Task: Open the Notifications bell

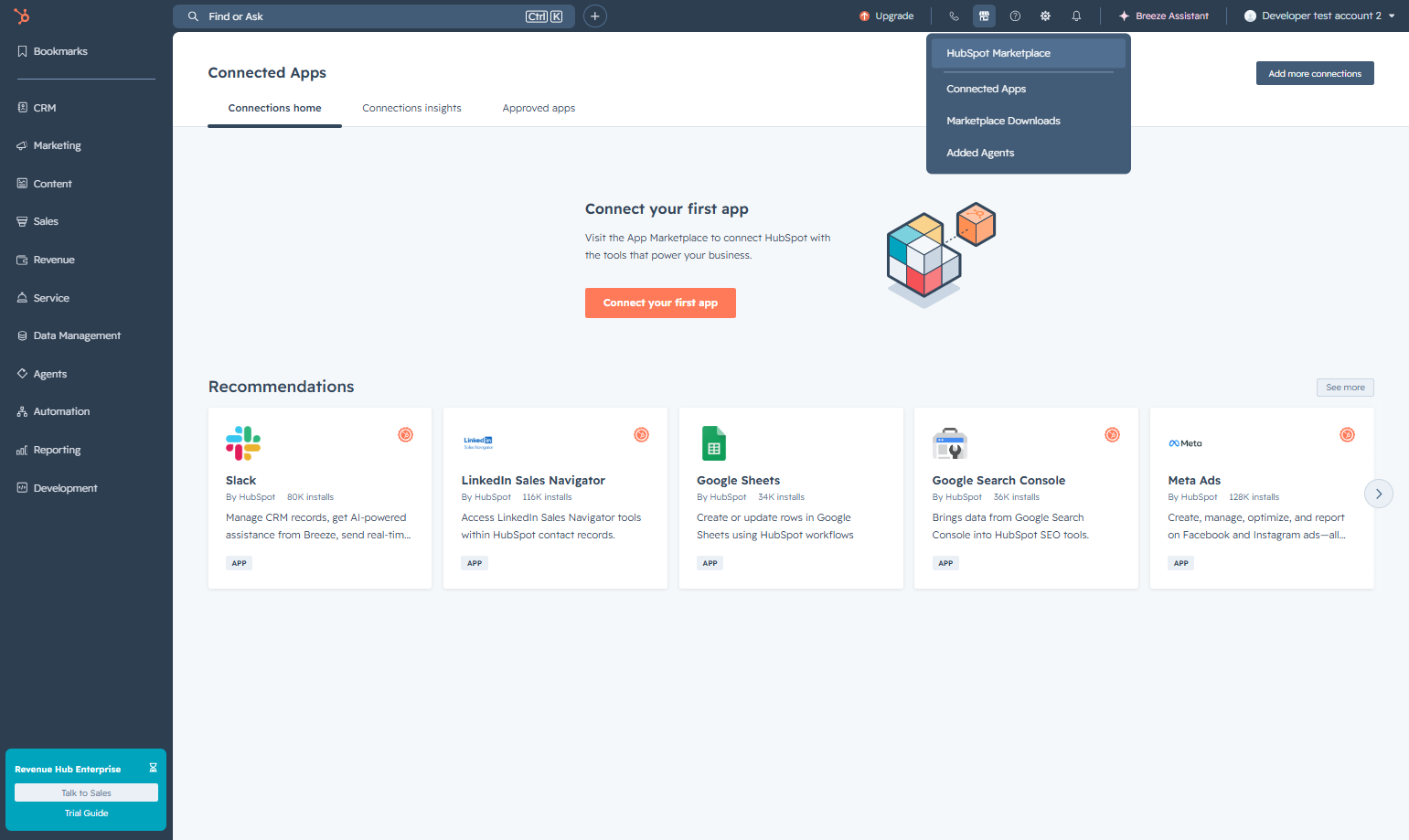Action: tap(1076, 16)
